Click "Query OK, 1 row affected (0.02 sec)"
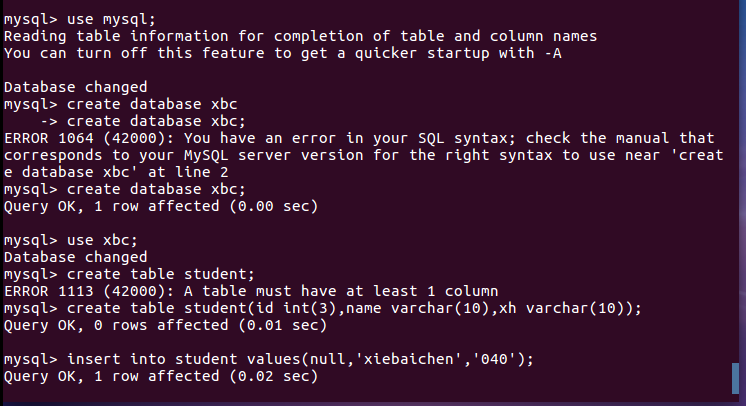 tap(160, 376)
